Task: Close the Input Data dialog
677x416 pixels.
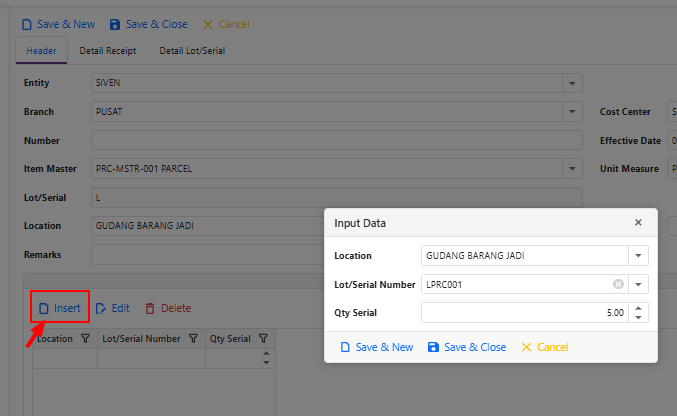Action: pyautogui.click(x=638, y=222)
